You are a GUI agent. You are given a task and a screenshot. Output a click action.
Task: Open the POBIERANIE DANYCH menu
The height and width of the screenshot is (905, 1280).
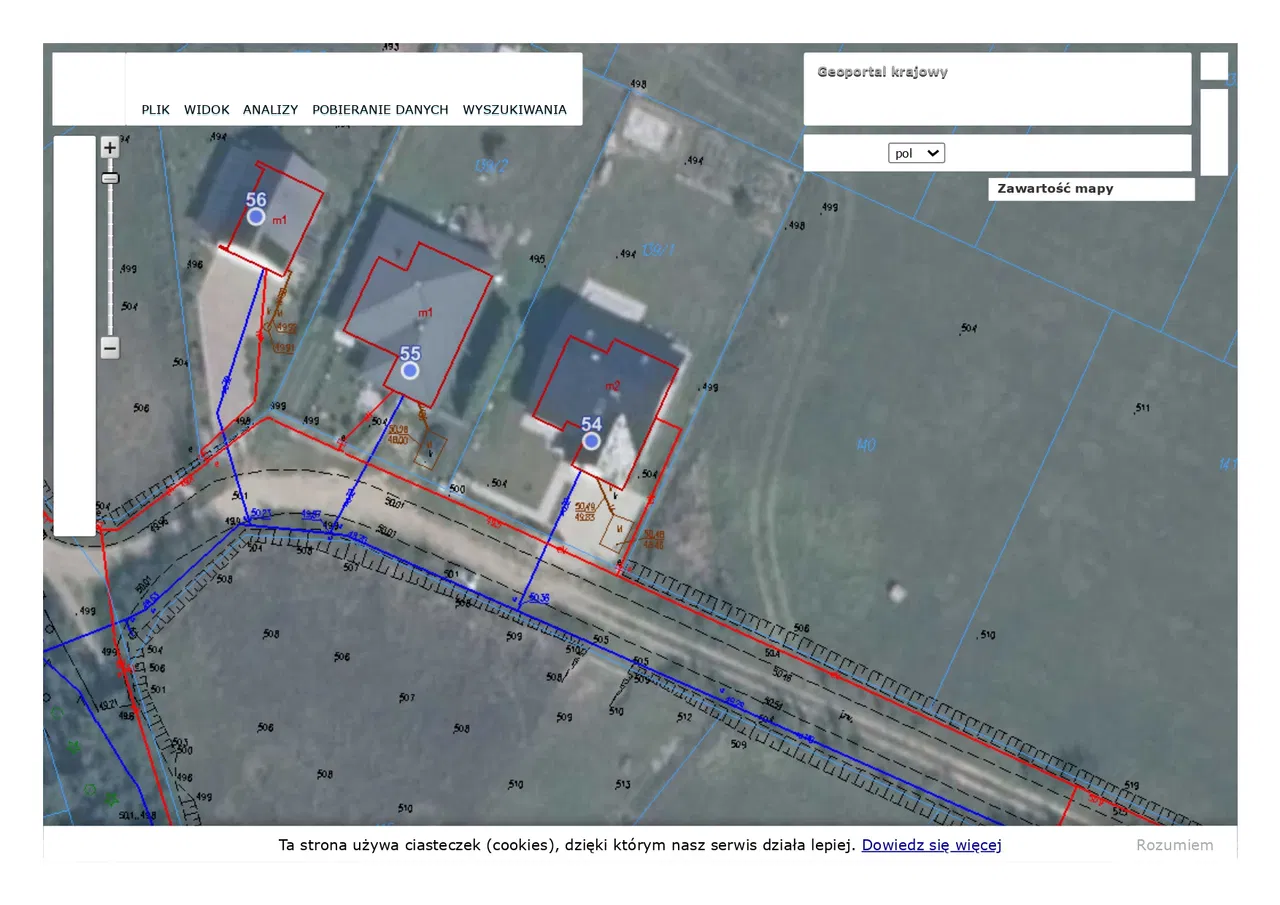coord(380,110)
